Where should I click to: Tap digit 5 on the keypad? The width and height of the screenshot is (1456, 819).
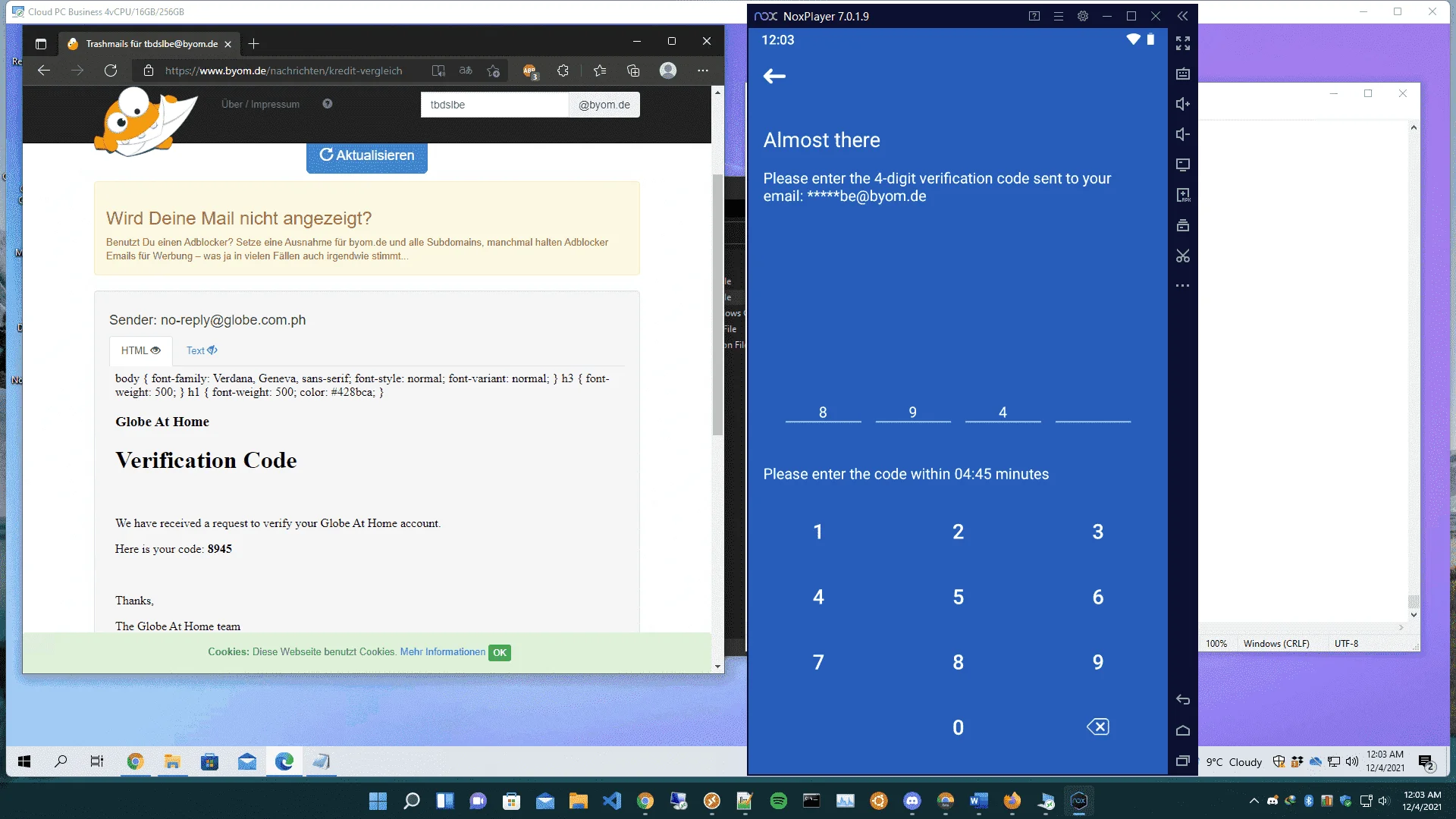point(959,598)
